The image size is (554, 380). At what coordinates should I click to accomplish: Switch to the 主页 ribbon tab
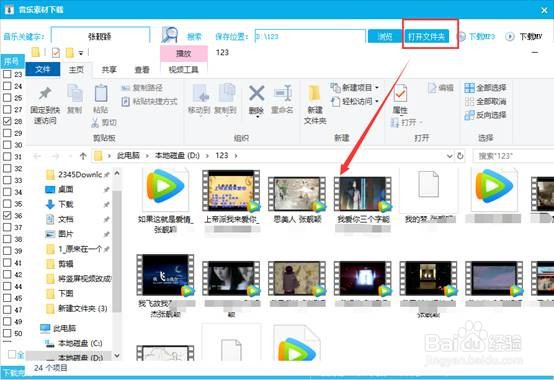pos(76,70)
